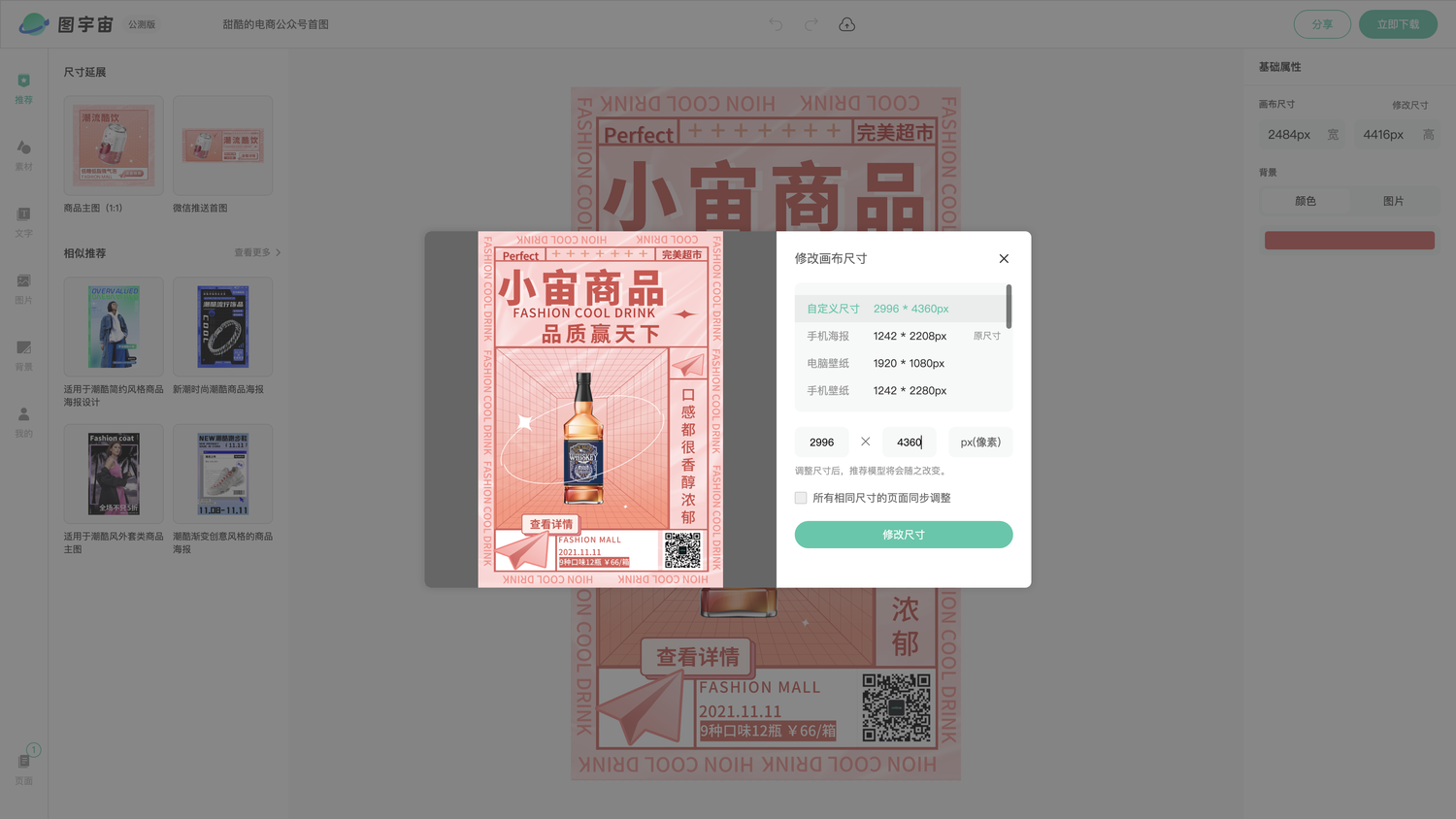This screenshot has width=1456, height=819.
Task: Click the height input showing 4360
Action: click(910, 442)
